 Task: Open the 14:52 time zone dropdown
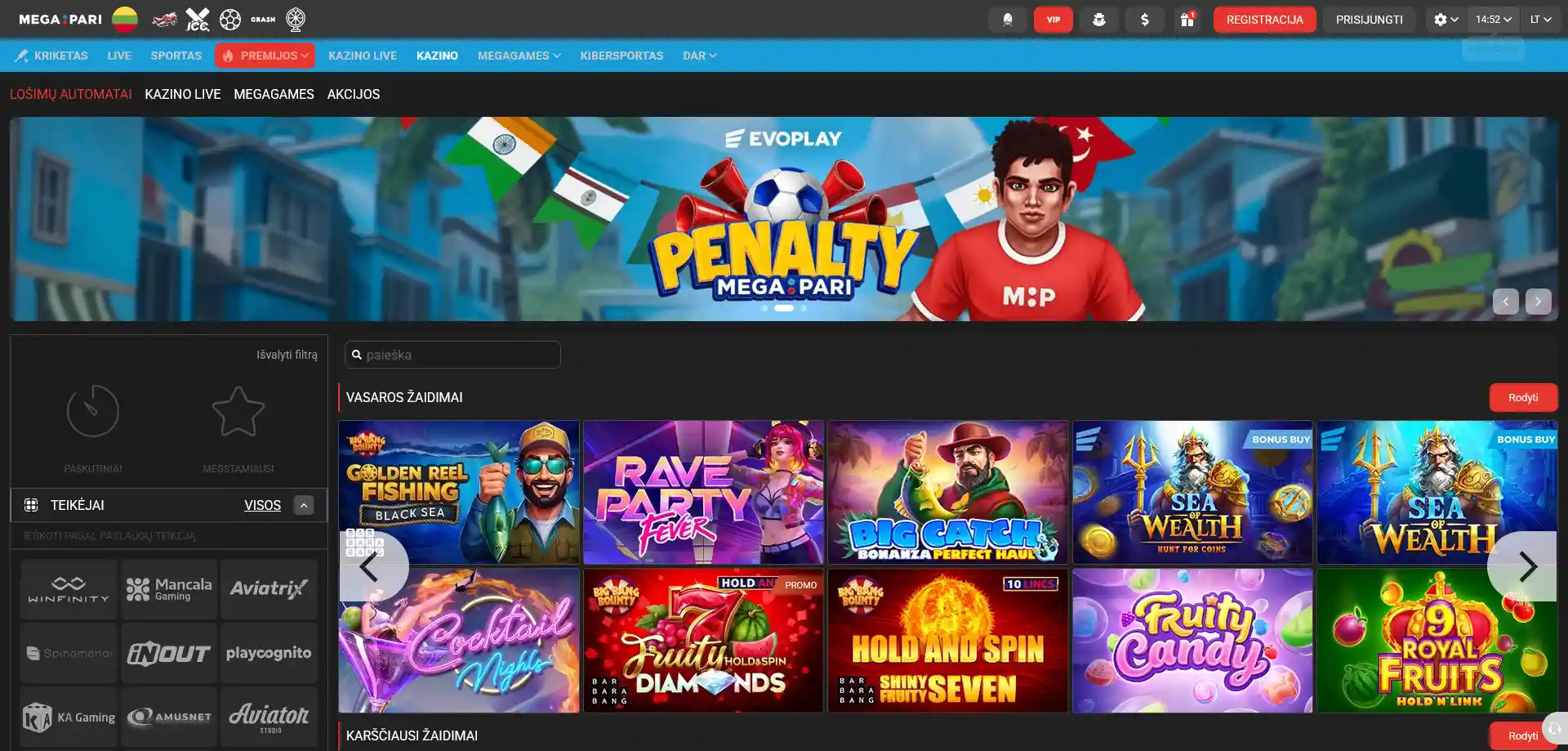(1494, 20)
